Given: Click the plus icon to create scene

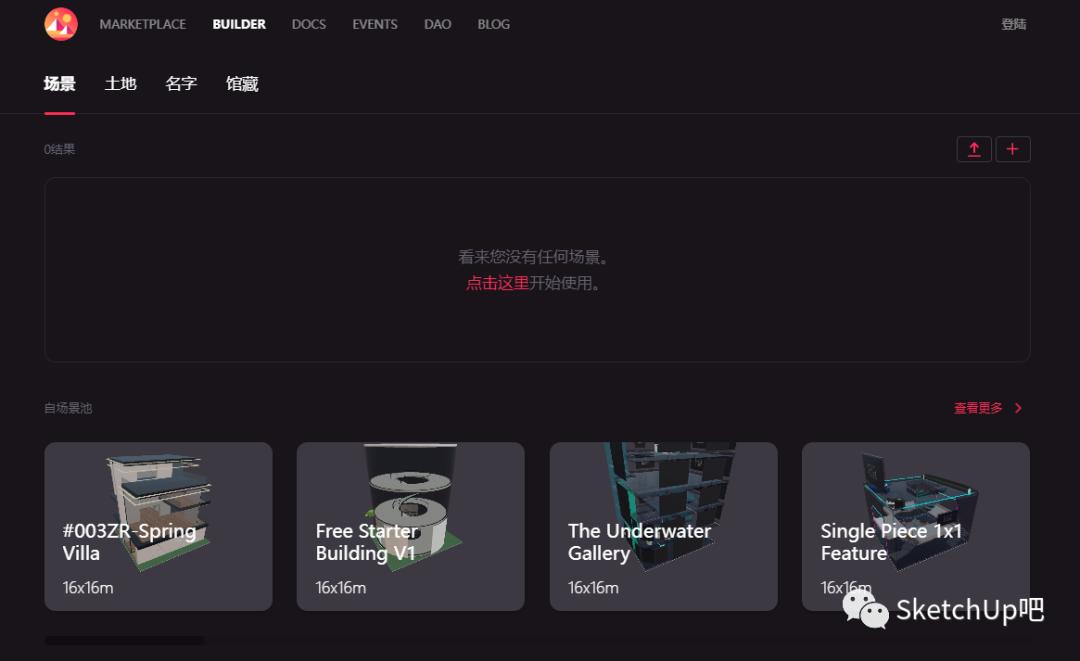Looking at the screenshot, I should (1012, 149).
